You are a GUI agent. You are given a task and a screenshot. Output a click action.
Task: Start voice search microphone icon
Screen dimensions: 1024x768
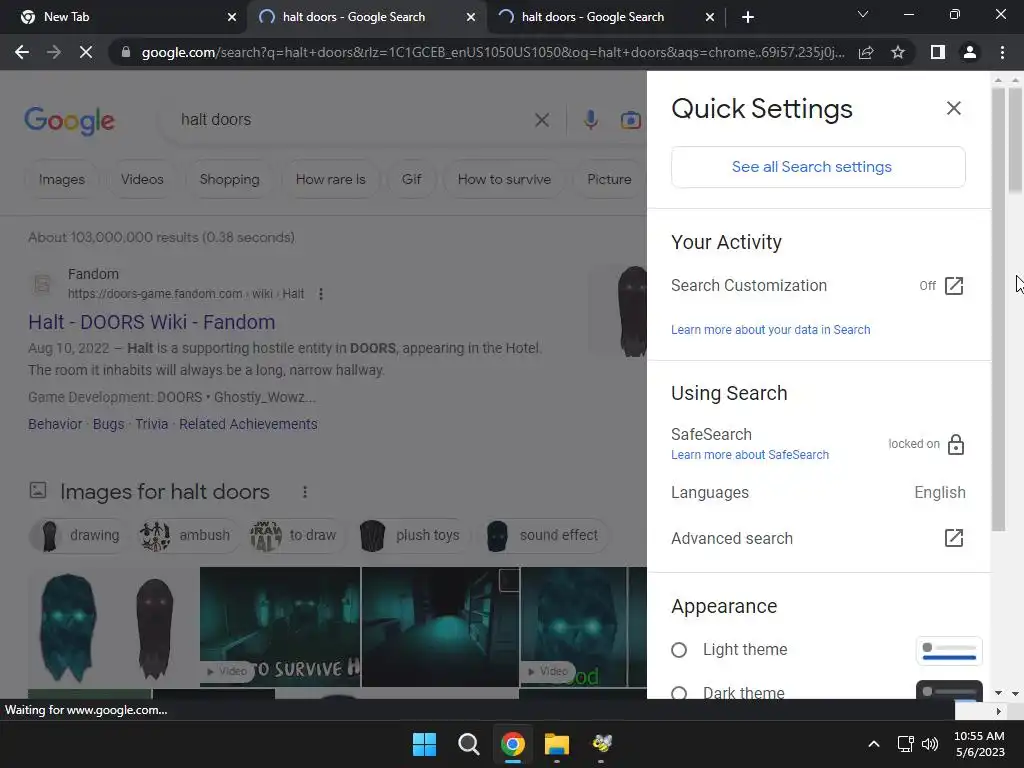point(590,120)
